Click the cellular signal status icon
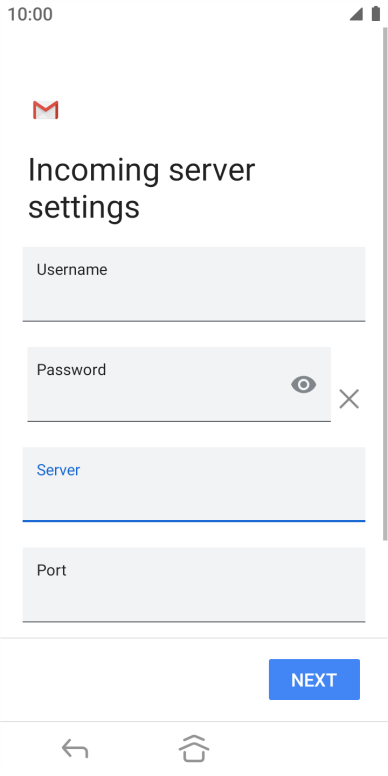This screenshot has width=388, height=776. [x=356, y=14]
